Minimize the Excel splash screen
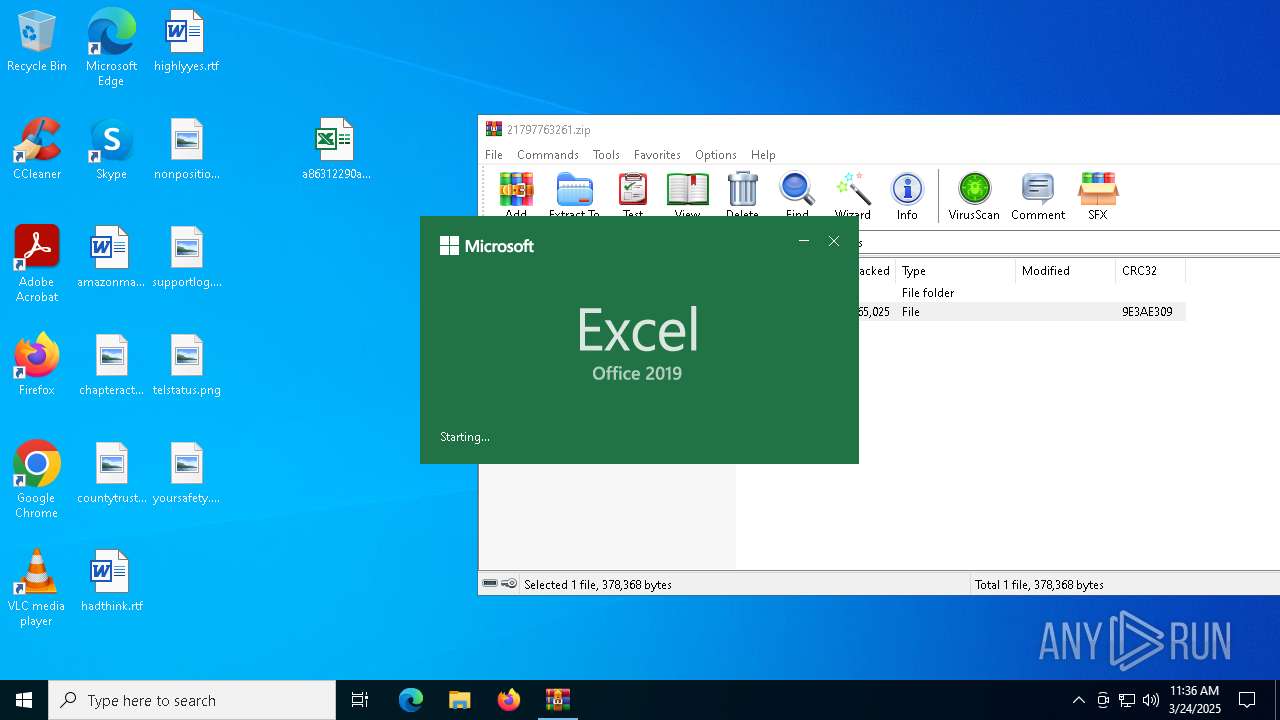This screenshot has width=1280, height=720. coord(804,241)
